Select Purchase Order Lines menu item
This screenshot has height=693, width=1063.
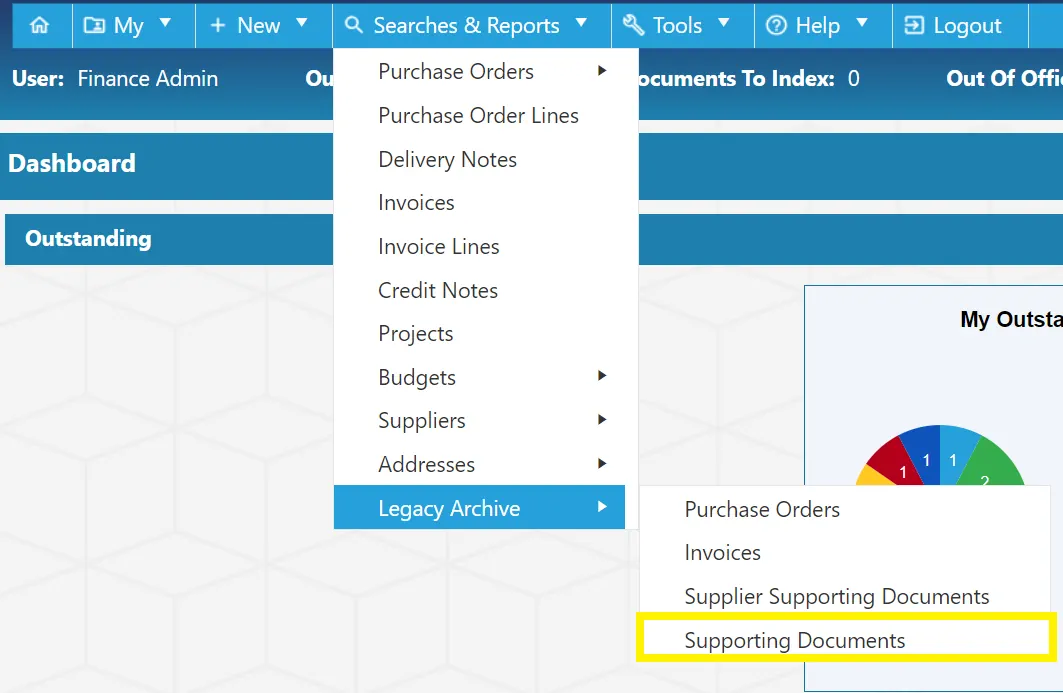tap(479, 115)
